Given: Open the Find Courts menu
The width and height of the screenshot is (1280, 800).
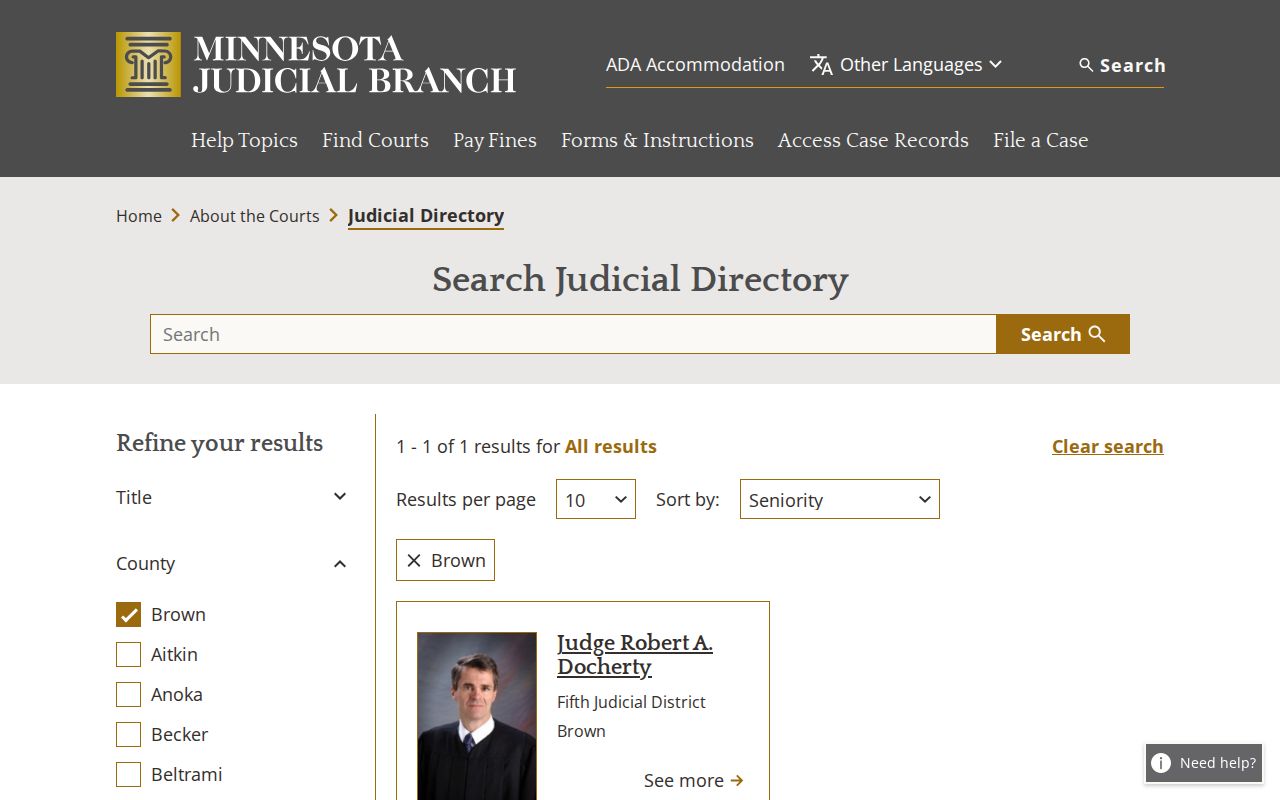Looking at the screenshot, I should pyautogui.click(x=375, y=140).
